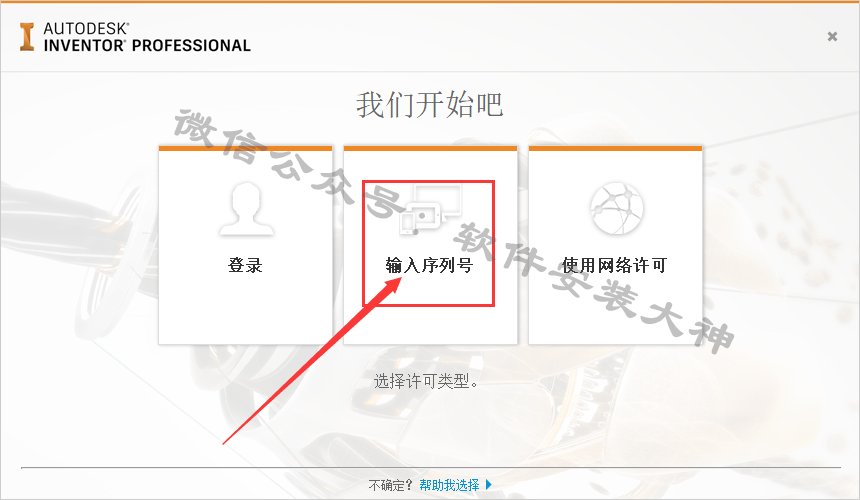
Task: Click the 不确定? text in footer
Action: pyautogui.click(x=390, y=485)
